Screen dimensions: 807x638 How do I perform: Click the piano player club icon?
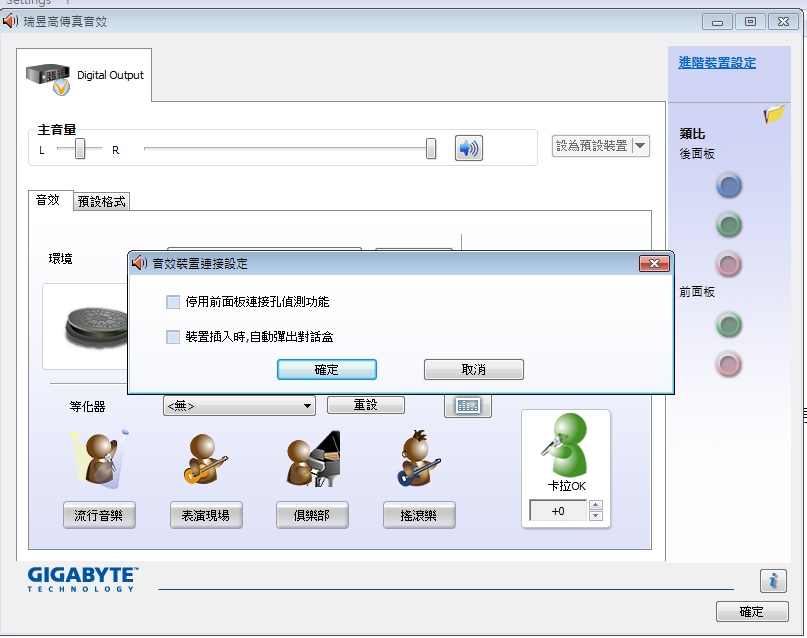click(312, 459)
